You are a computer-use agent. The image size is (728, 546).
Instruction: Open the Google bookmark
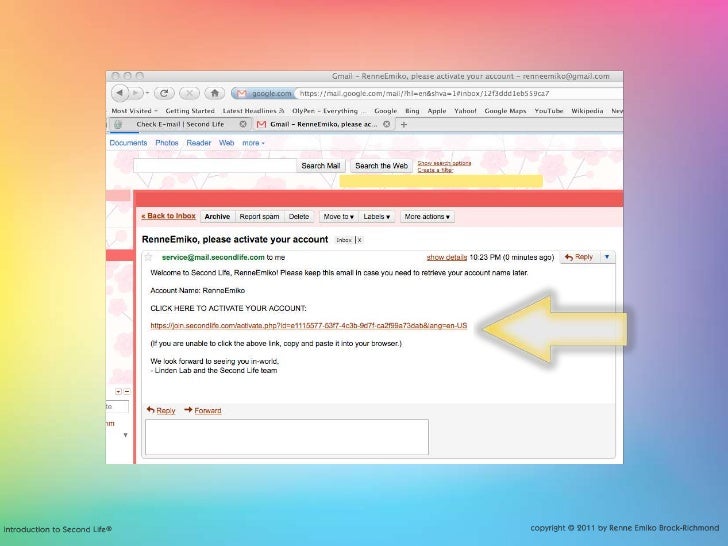click(385, 111)
